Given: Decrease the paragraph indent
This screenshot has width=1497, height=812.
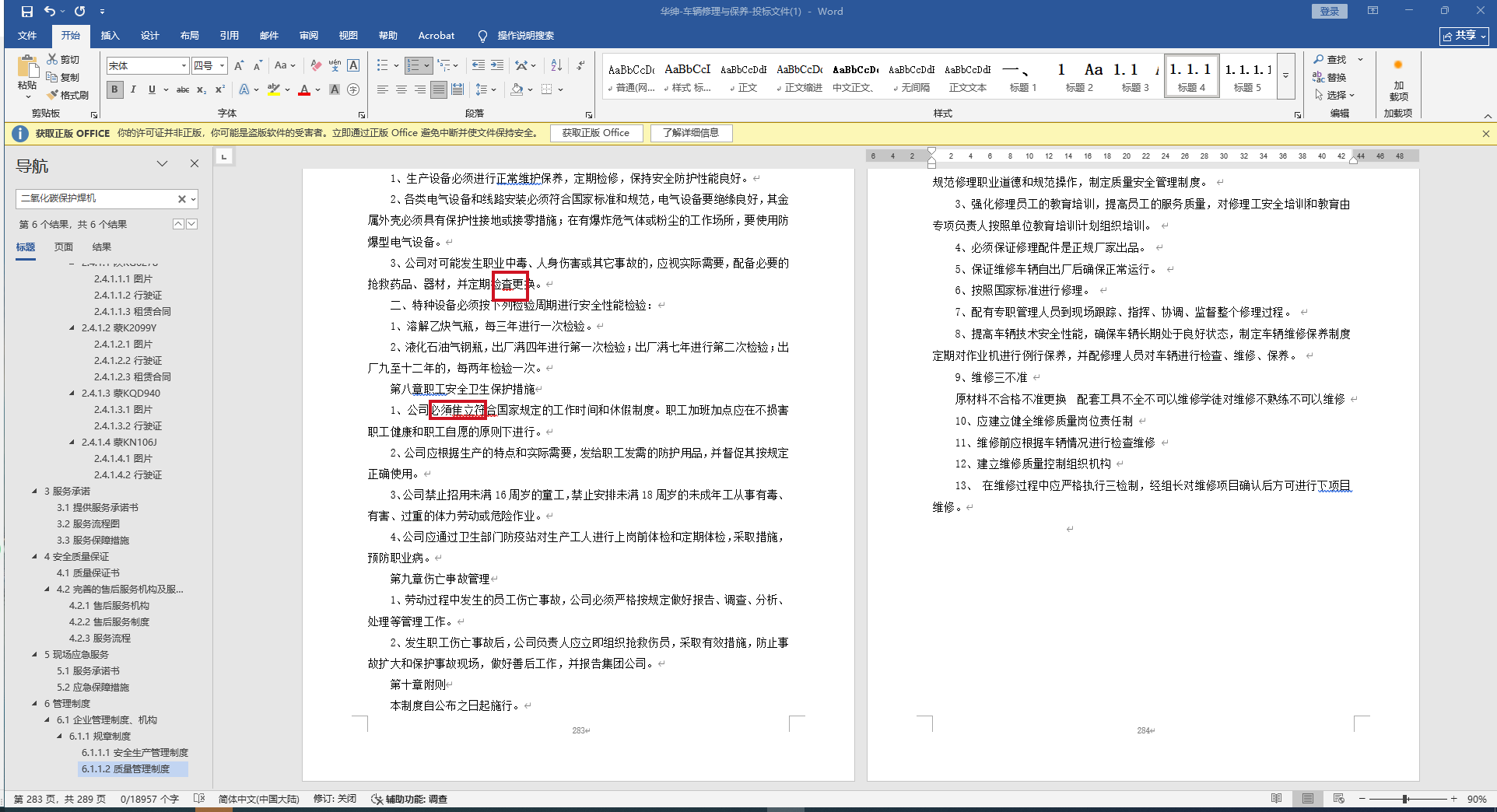Looking at the screenshot, I should [479, 66].
